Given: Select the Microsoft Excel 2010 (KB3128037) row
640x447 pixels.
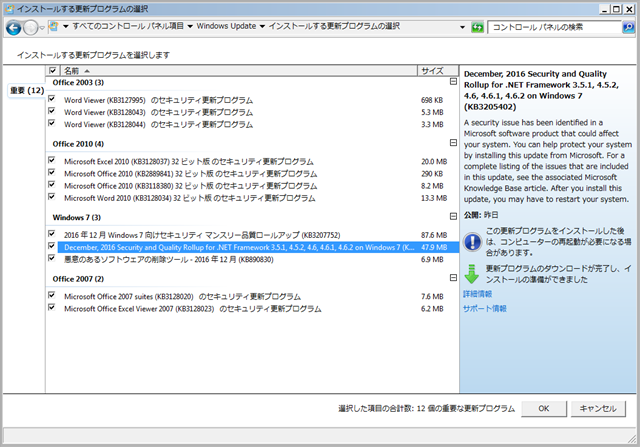Looking at the screenshot, I should point(258,162).
